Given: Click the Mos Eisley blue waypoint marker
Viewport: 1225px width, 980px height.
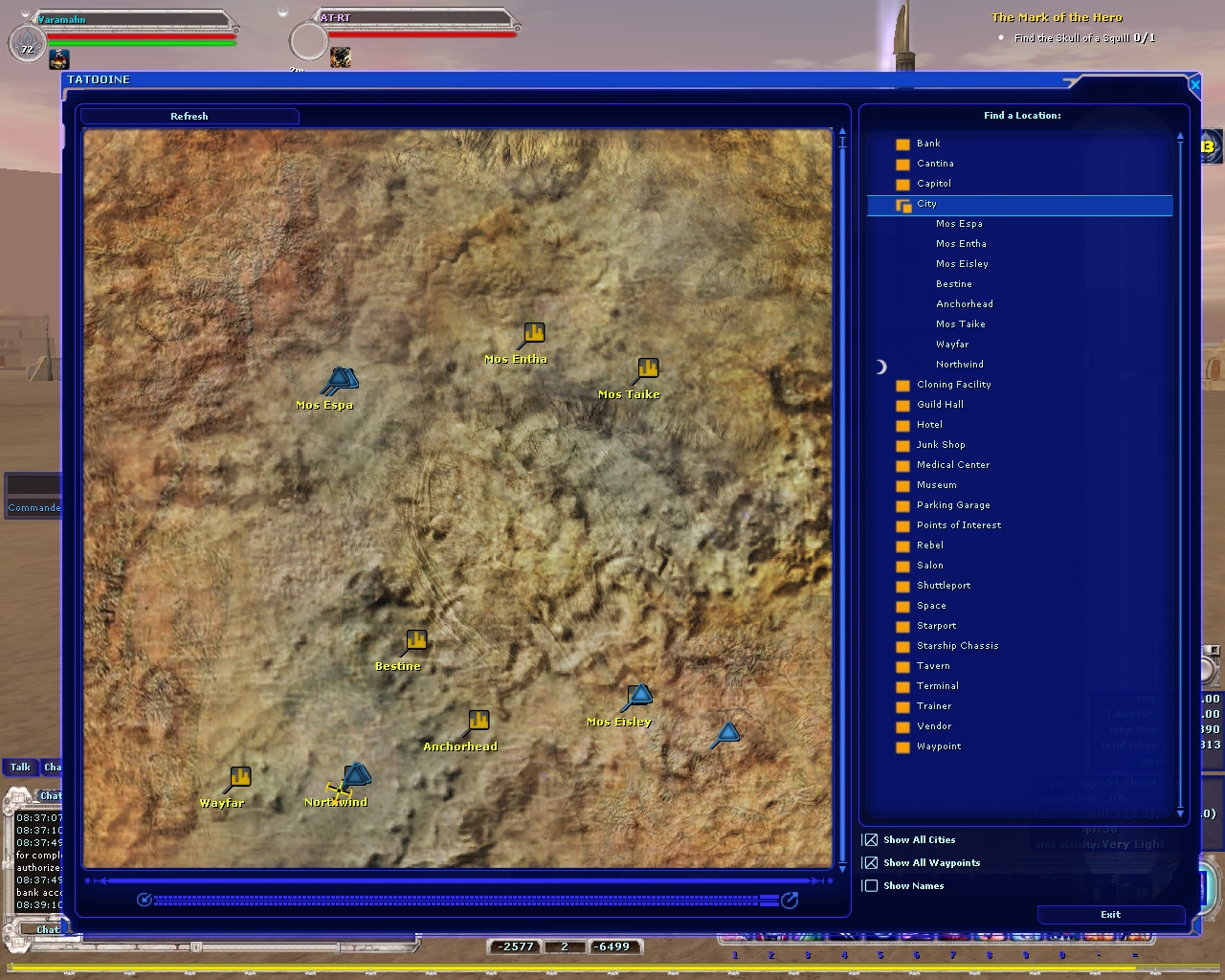Looking at the screenshot, I should tap(639, 696).
